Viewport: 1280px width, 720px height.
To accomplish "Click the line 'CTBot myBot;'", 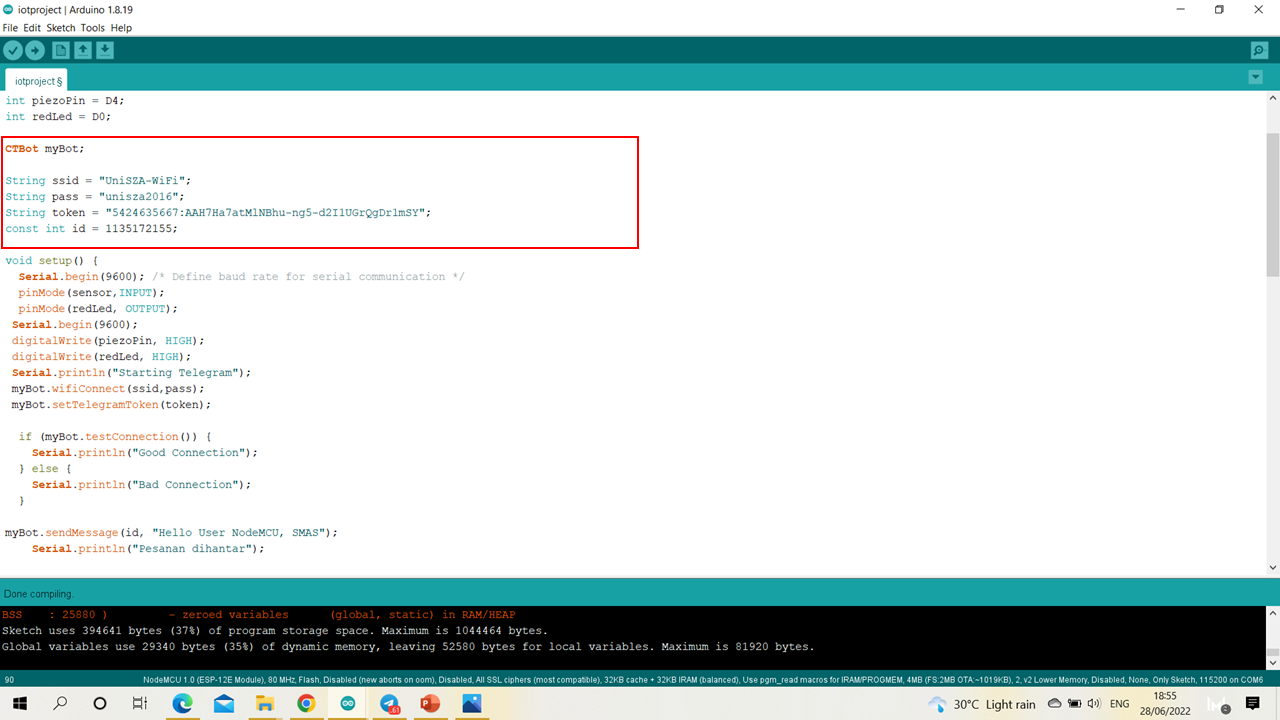I will pyautogui.click(x=45, y=149).
